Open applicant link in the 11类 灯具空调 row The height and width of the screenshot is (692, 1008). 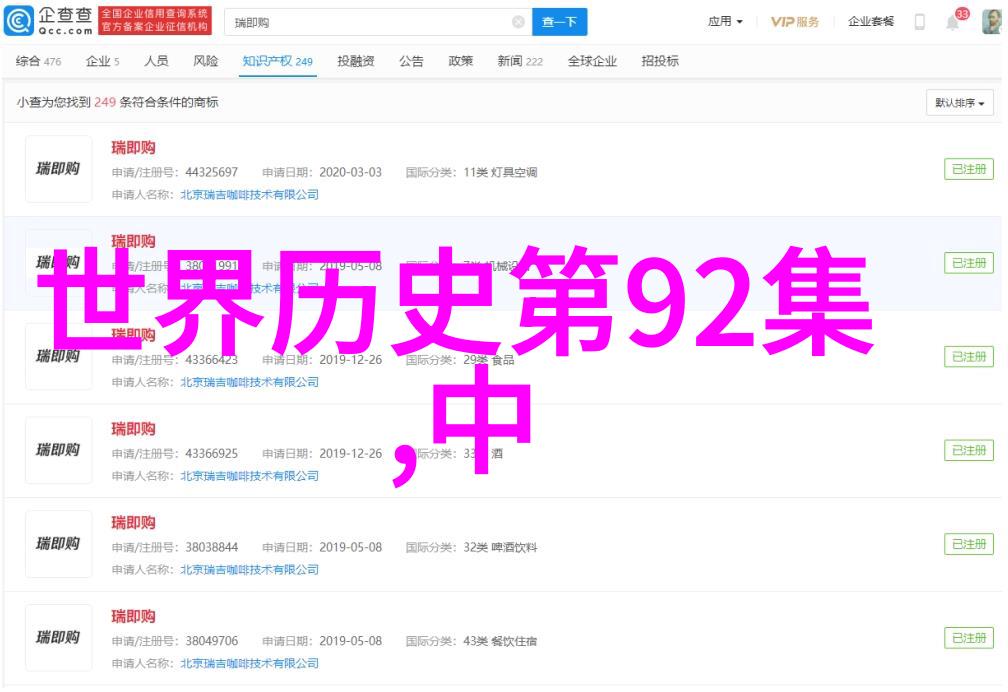point(249,194)
